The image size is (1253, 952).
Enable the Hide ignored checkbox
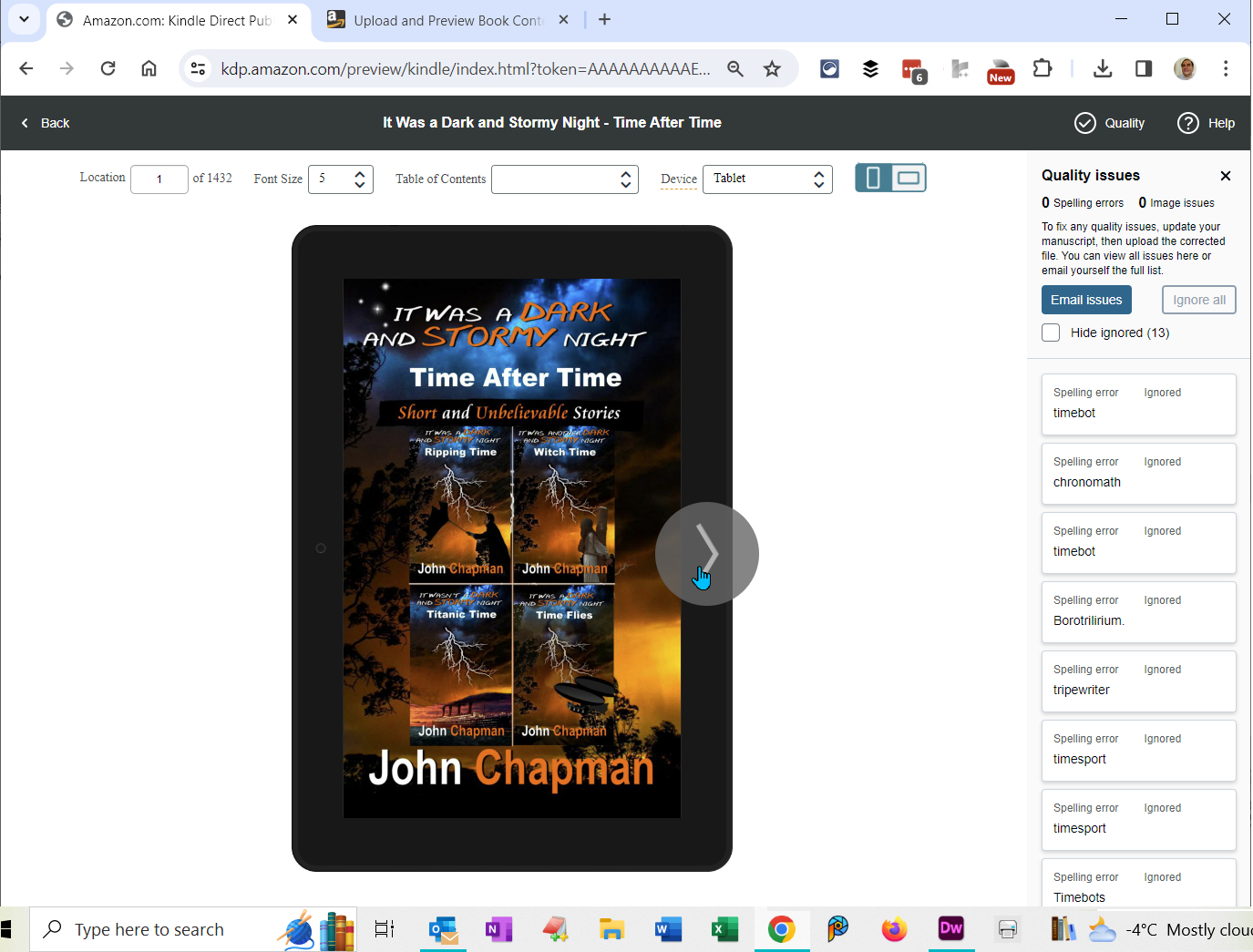[x=1051, y=333]
